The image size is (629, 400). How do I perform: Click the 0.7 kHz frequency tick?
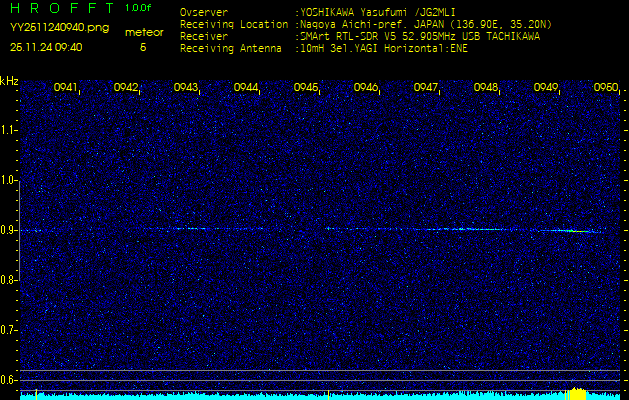pyautogui.click(x=9, y=330)
